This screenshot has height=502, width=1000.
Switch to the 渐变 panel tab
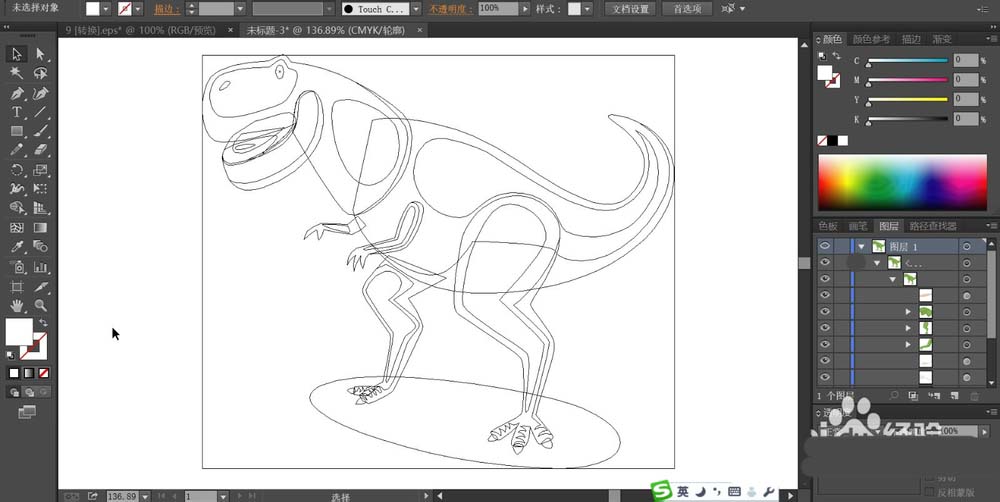(x=942, y=39)
